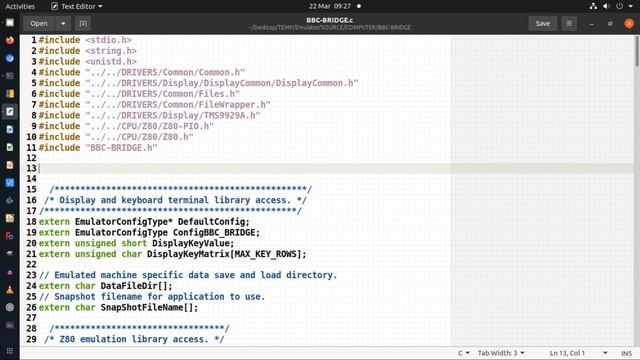The width and height of the screenshot is (640, 360).
Task: Click the Emulated machine specific data comment
Action: 188,275
